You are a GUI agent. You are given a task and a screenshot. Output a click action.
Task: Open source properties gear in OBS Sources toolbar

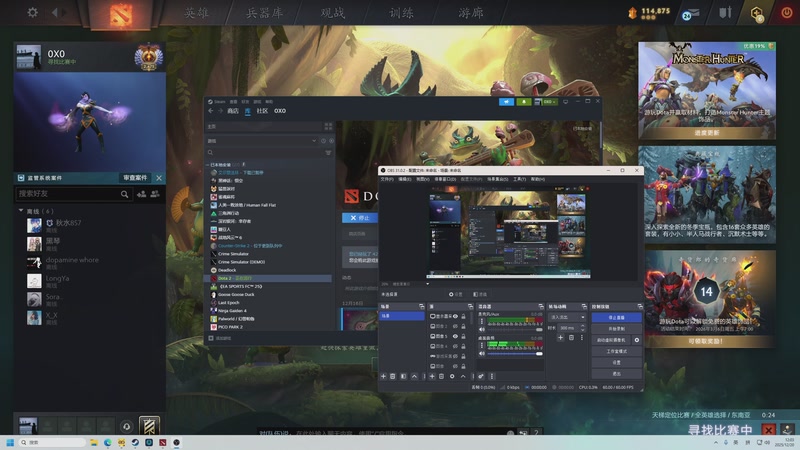(x=452, y=376)
